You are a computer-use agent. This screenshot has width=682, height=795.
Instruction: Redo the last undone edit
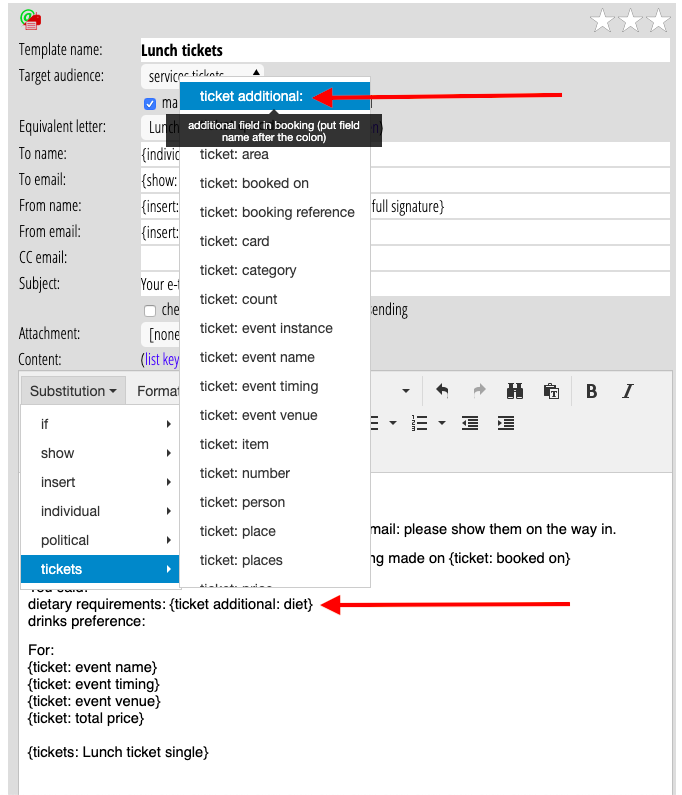[479, 391]
